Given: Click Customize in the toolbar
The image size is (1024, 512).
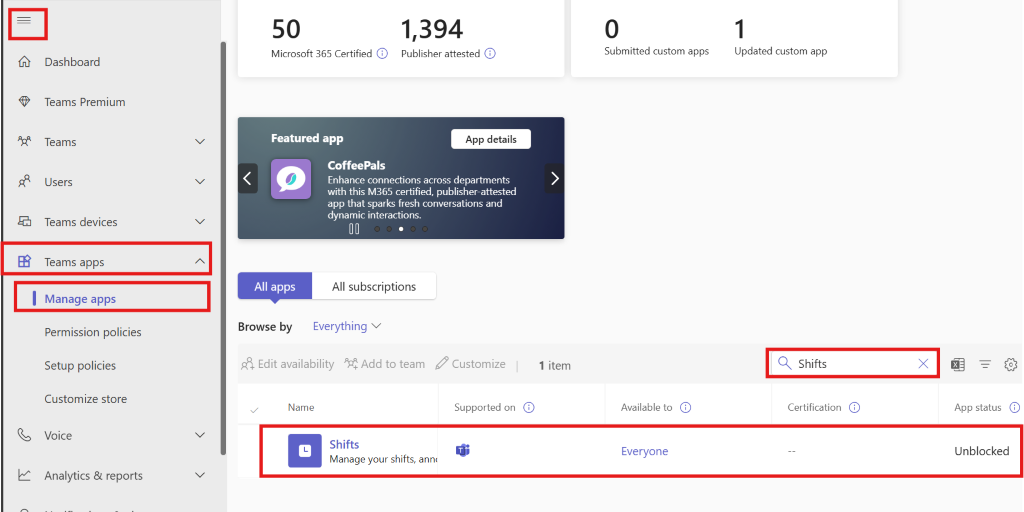Looking at the screenshot, I should [470, 364].
